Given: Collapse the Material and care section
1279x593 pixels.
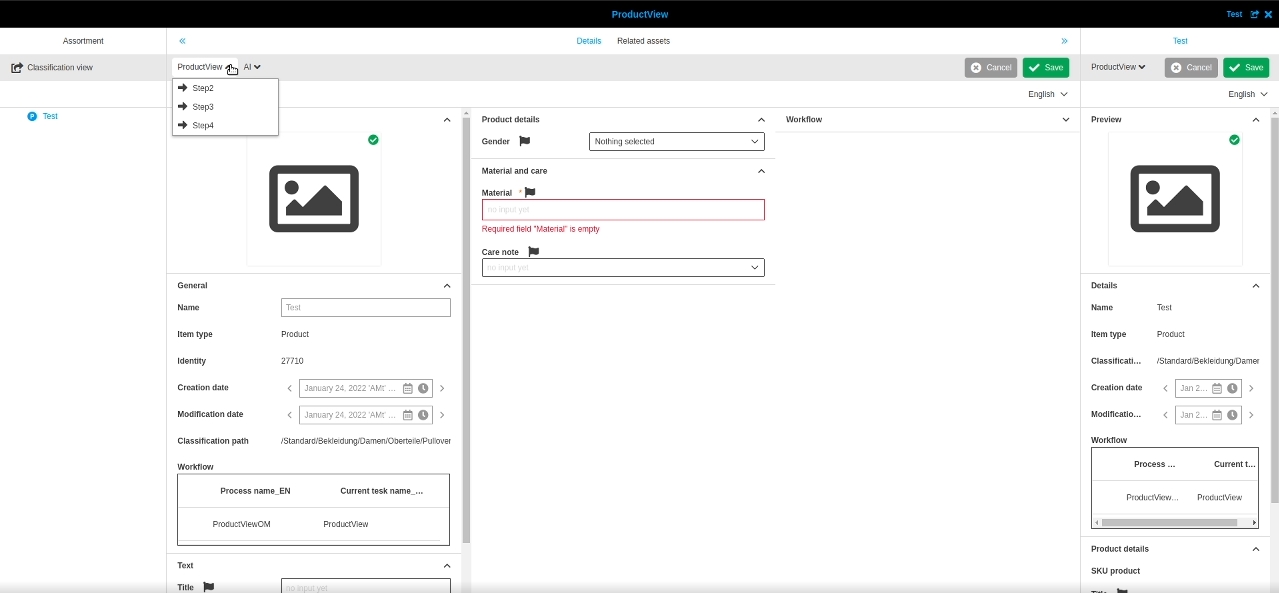Looking at the screenshot, I should point(761,171).
